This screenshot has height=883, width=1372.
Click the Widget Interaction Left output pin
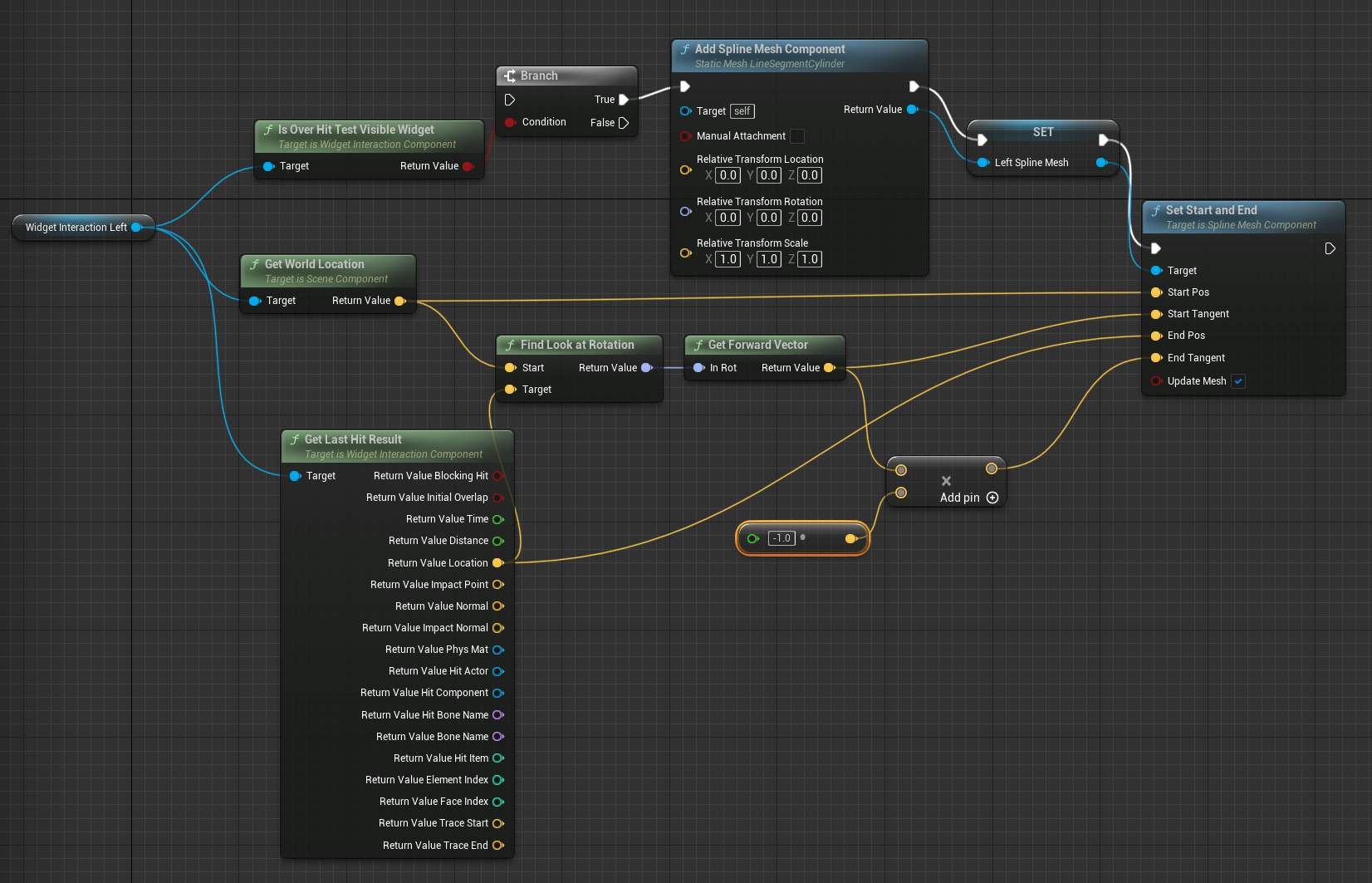pos(137,227)
